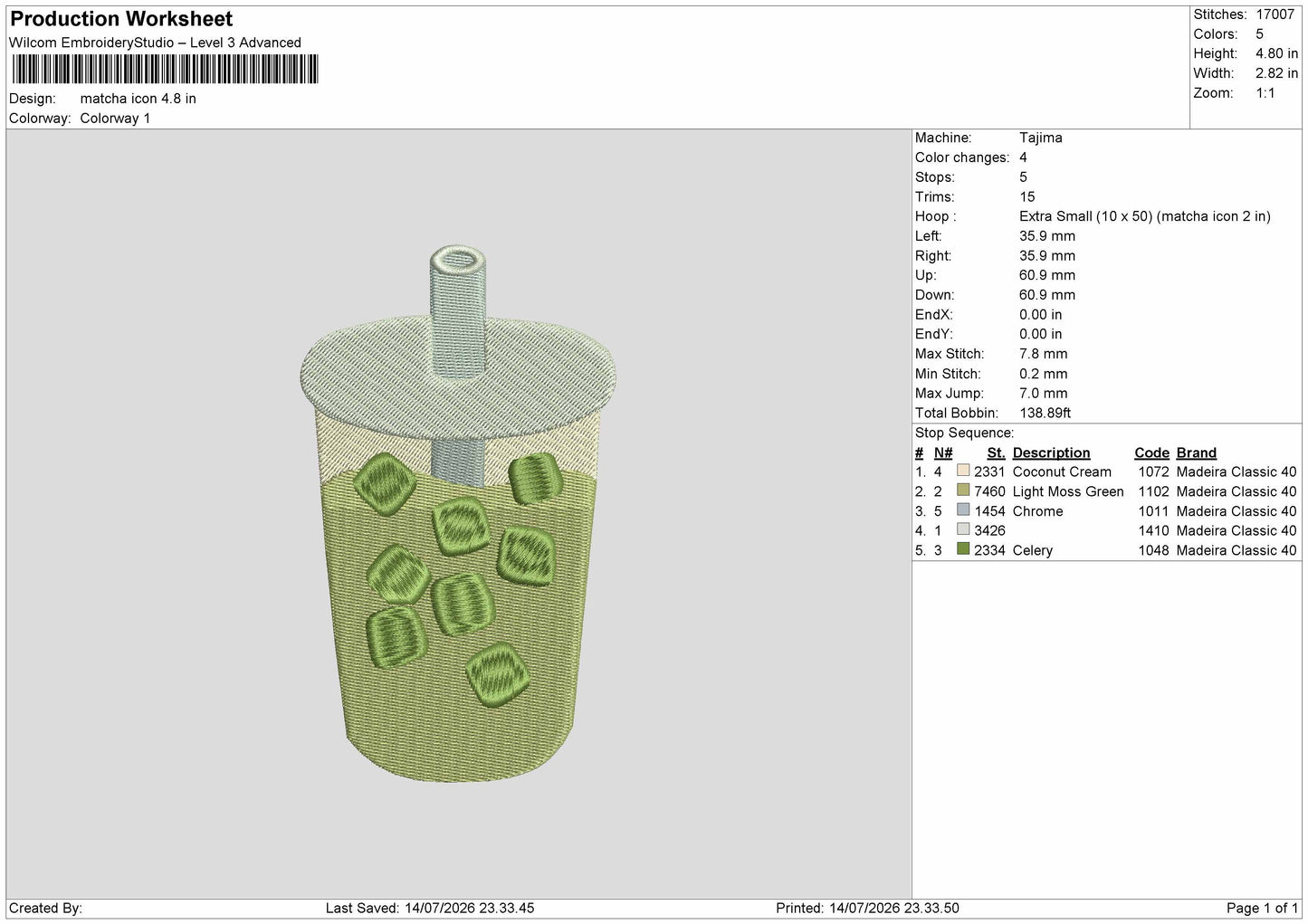Click the 'Chrome' description
Image resolution: width=1308 pixels, height=924 pixels.
coord(1037,511)
